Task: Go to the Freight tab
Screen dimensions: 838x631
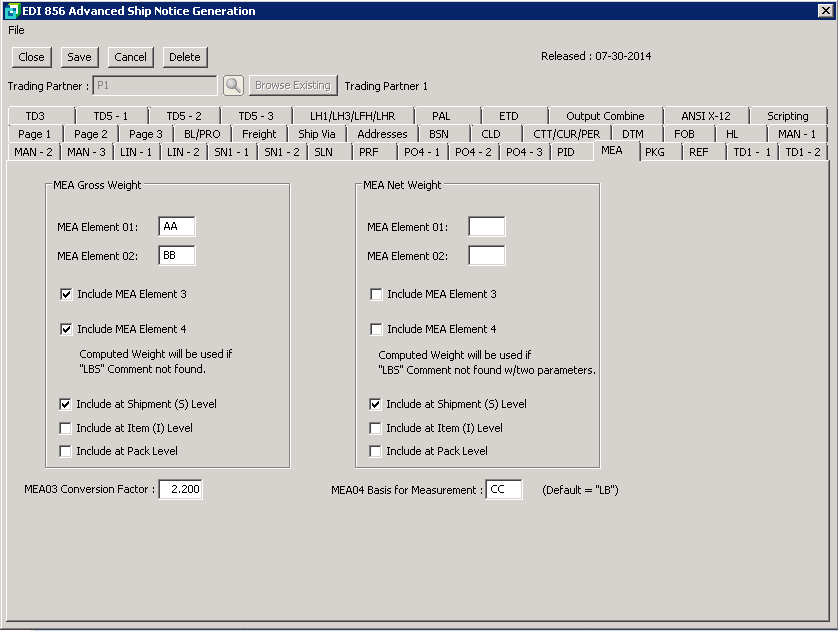Action: pyautogui.click(x=259, y=134)
